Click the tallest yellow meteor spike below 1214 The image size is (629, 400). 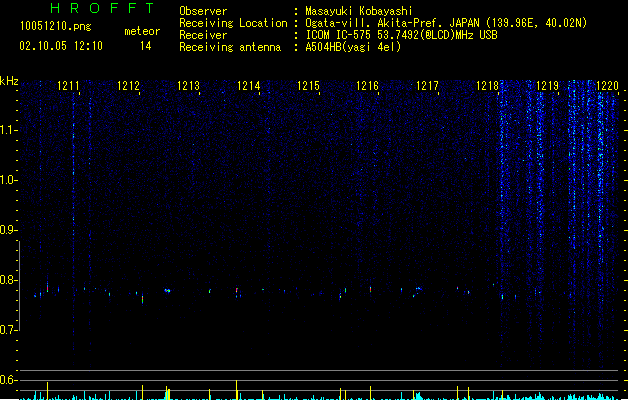tap(237, 390)
